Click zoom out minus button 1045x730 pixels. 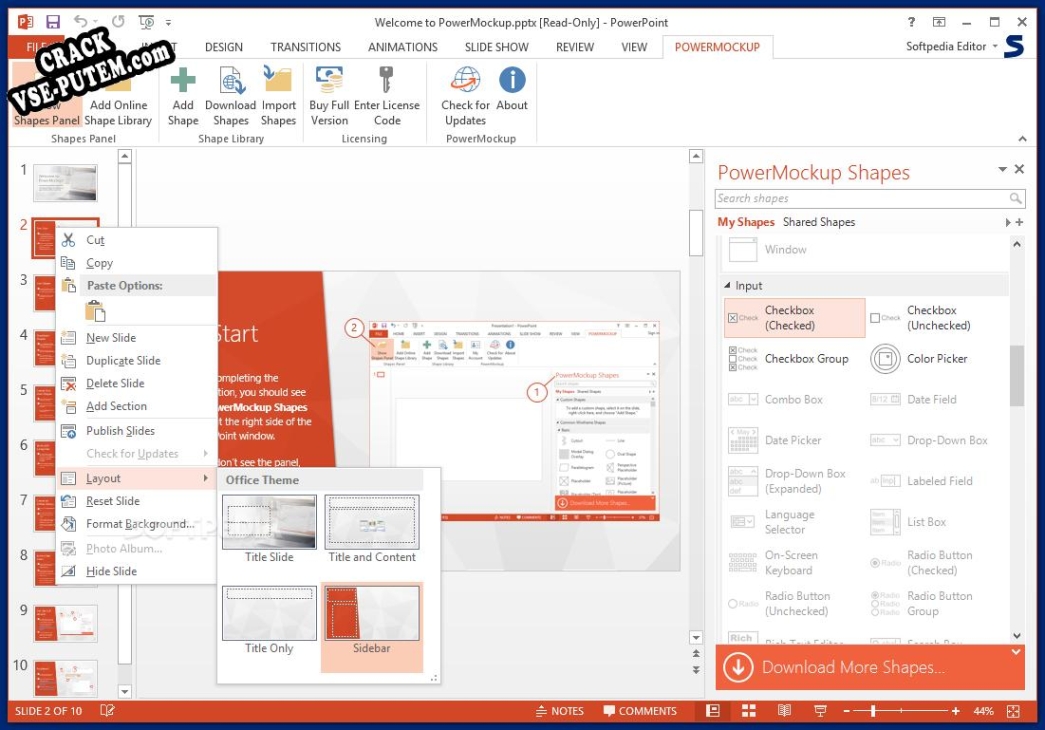click(846, 711)
